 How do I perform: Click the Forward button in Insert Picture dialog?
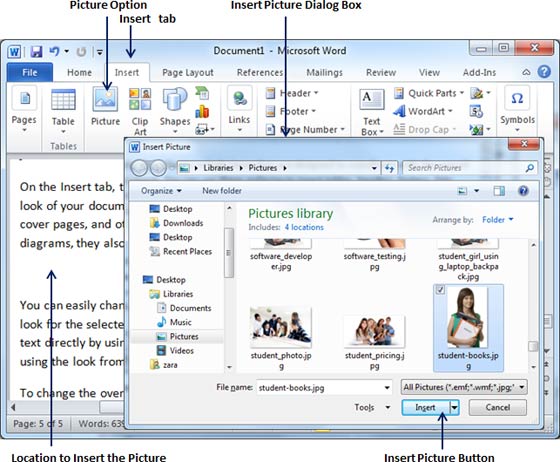(x=158, y=168)
